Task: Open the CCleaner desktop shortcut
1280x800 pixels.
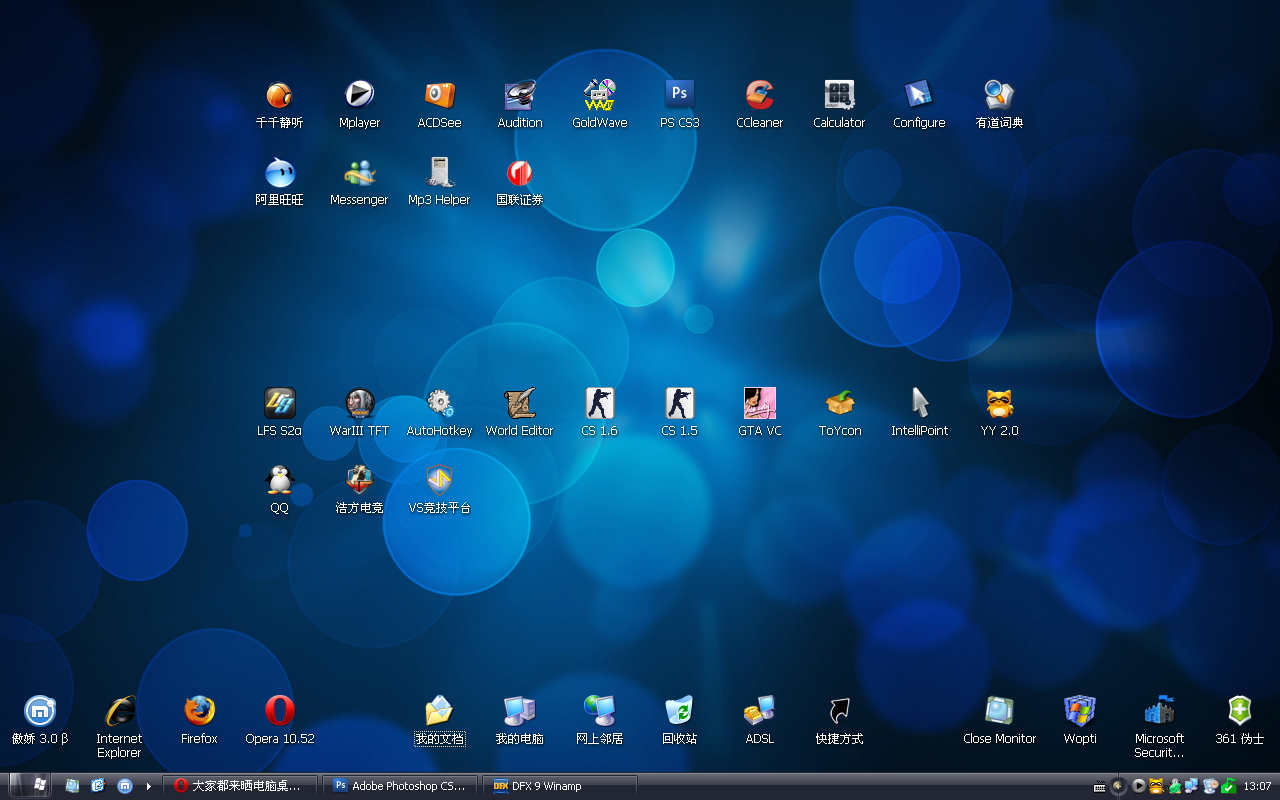Action: click(759, 105)
